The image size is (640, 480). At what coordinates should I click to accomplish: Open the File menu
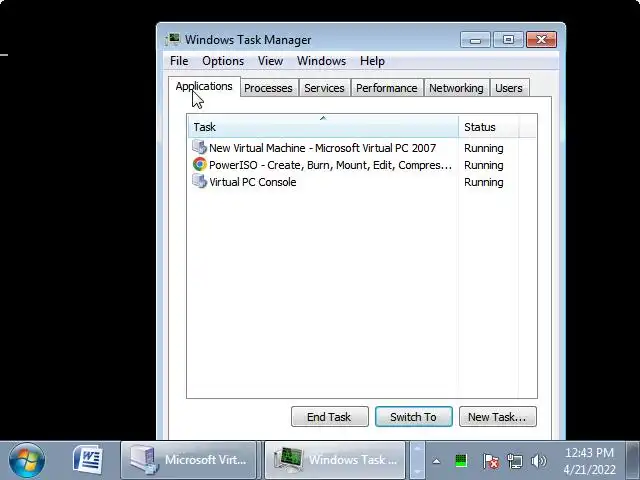[x=179, y=61]
